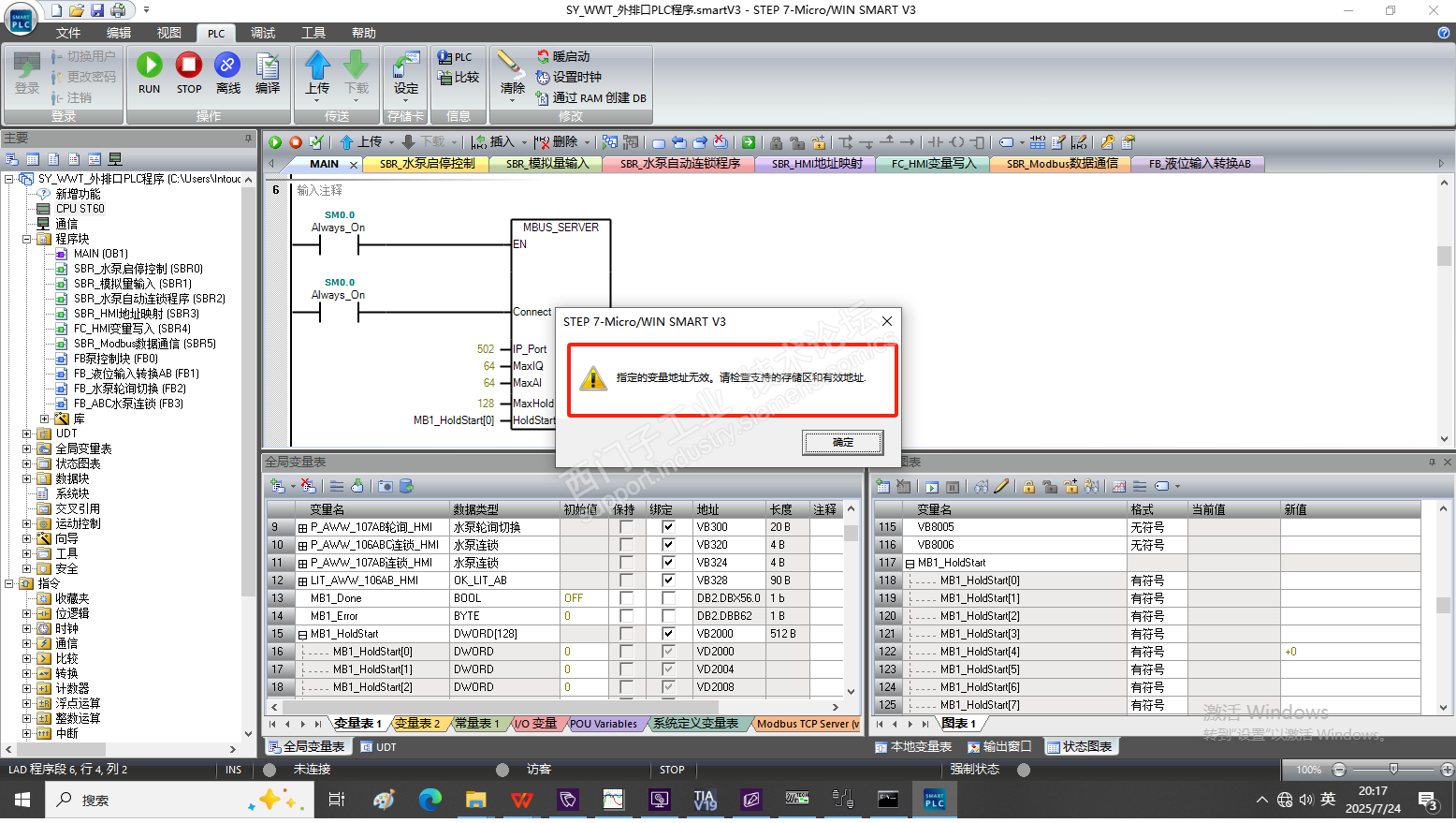Click the PLC information icon in 信息 group

click(x=445, y=57)
